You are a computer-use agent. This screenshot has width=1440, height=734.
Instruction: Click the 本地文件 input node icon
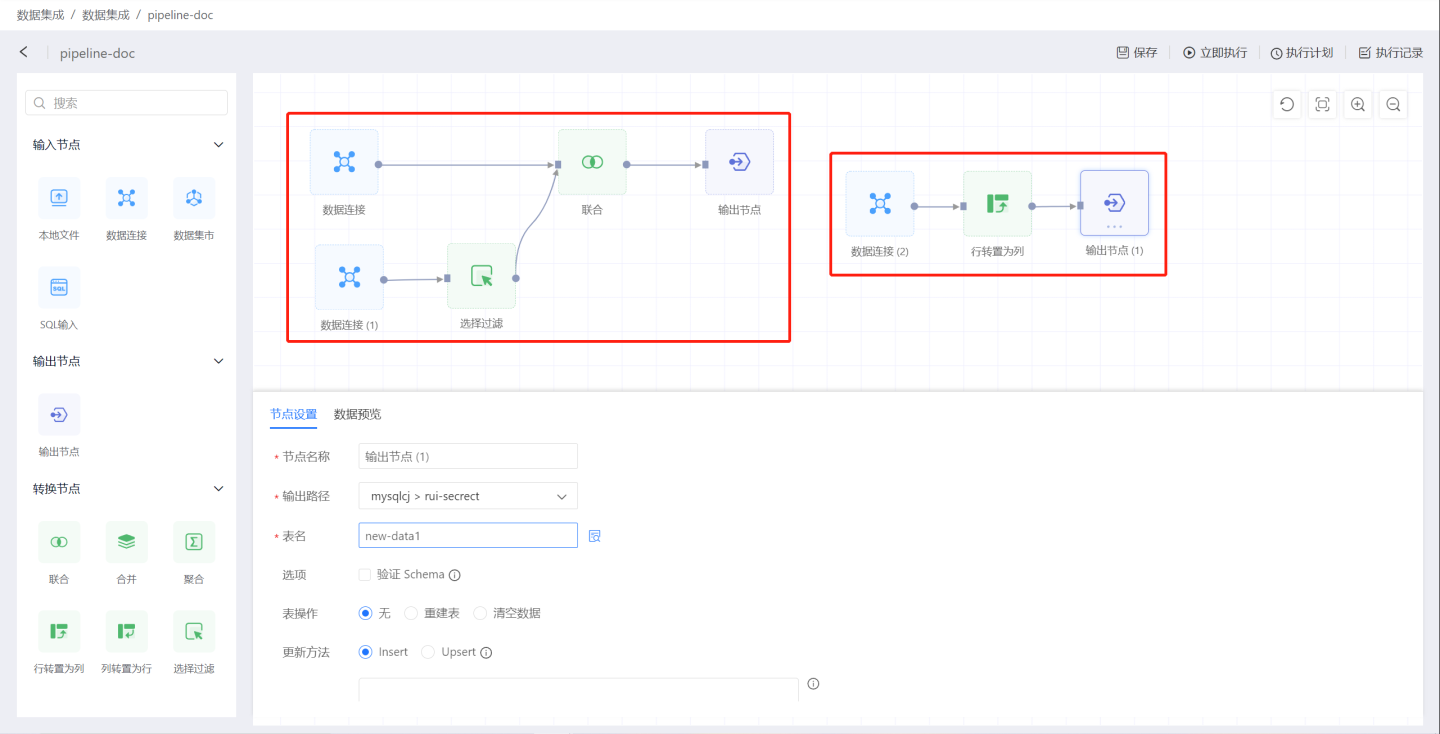(x=59, y=198)
